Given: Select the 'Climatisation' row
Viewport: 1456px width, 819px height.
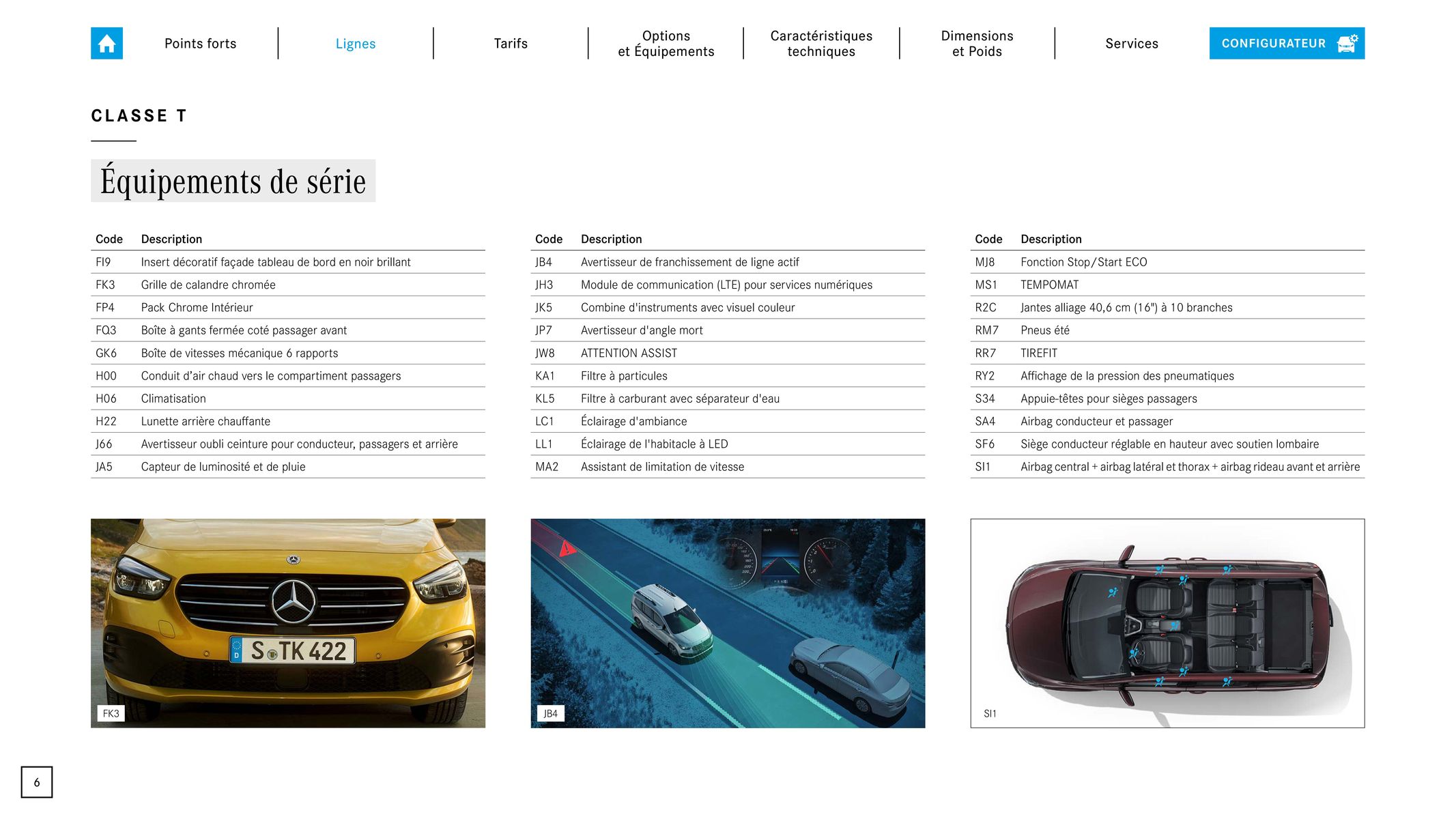Looking at the screenshot, I should click(x=288, y=399).
